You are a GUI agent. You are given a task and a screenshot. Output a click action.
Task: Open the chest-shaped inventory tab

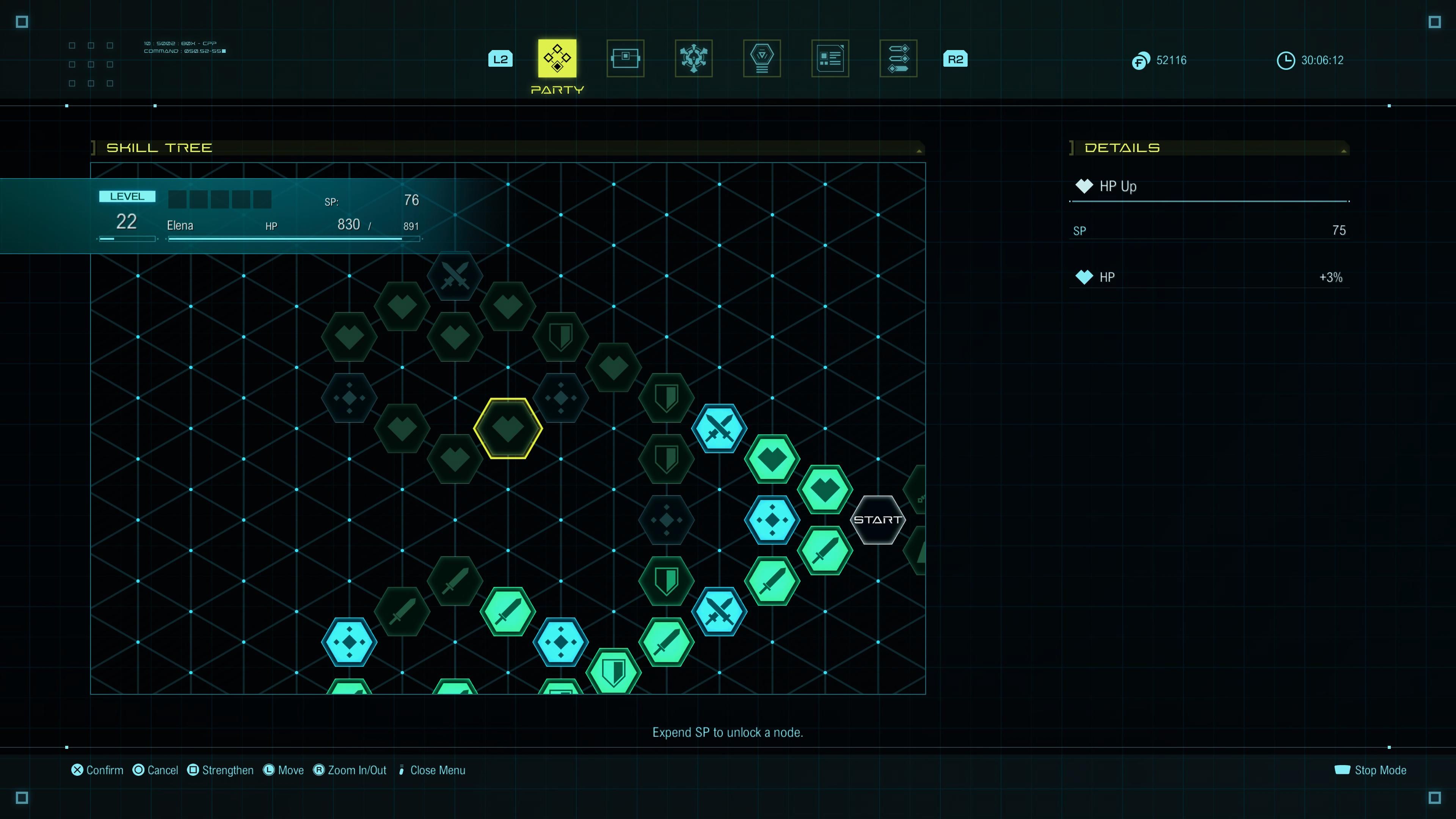pos(625,58)
